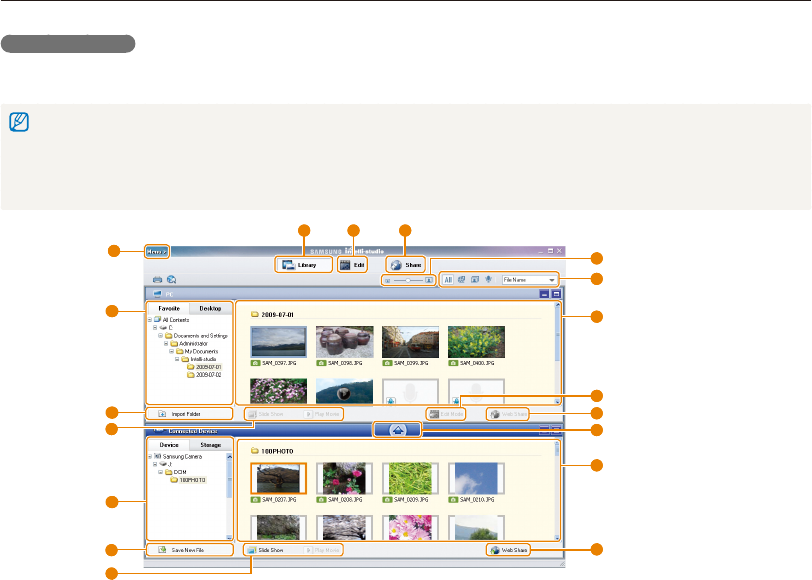812x580 pixels.
Task: Click the camera icon beside SAM_0208.JPG
Action: [321, 500]
